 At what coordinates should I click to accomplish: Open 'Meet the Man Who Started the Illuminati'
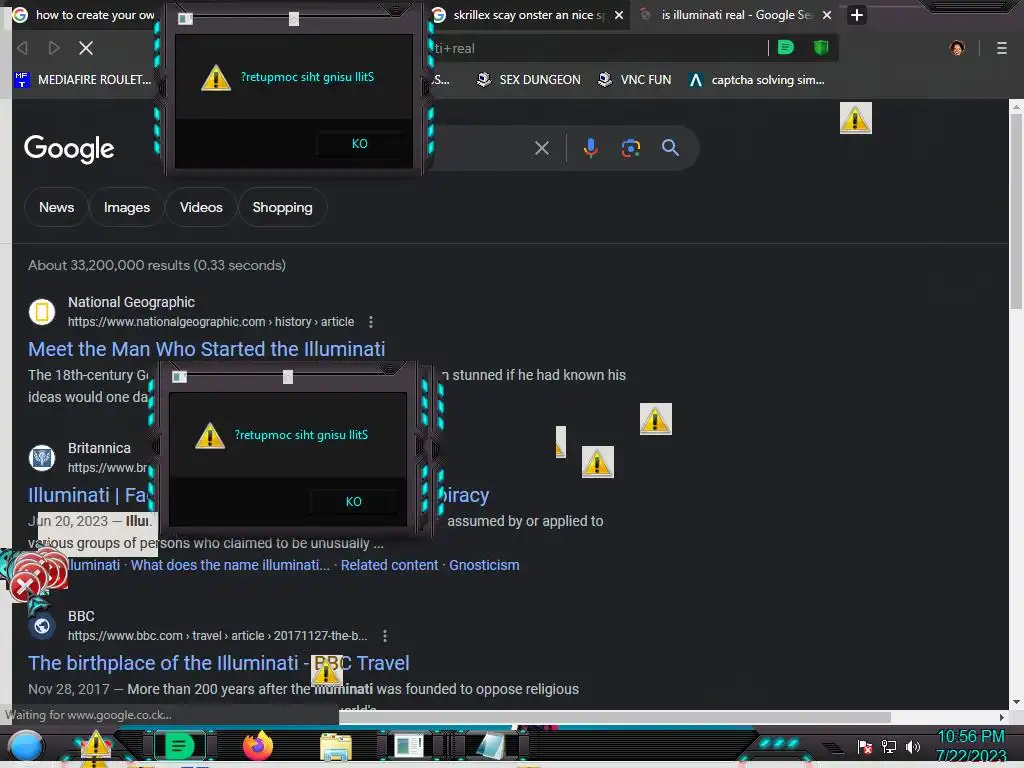click(206, 349)
